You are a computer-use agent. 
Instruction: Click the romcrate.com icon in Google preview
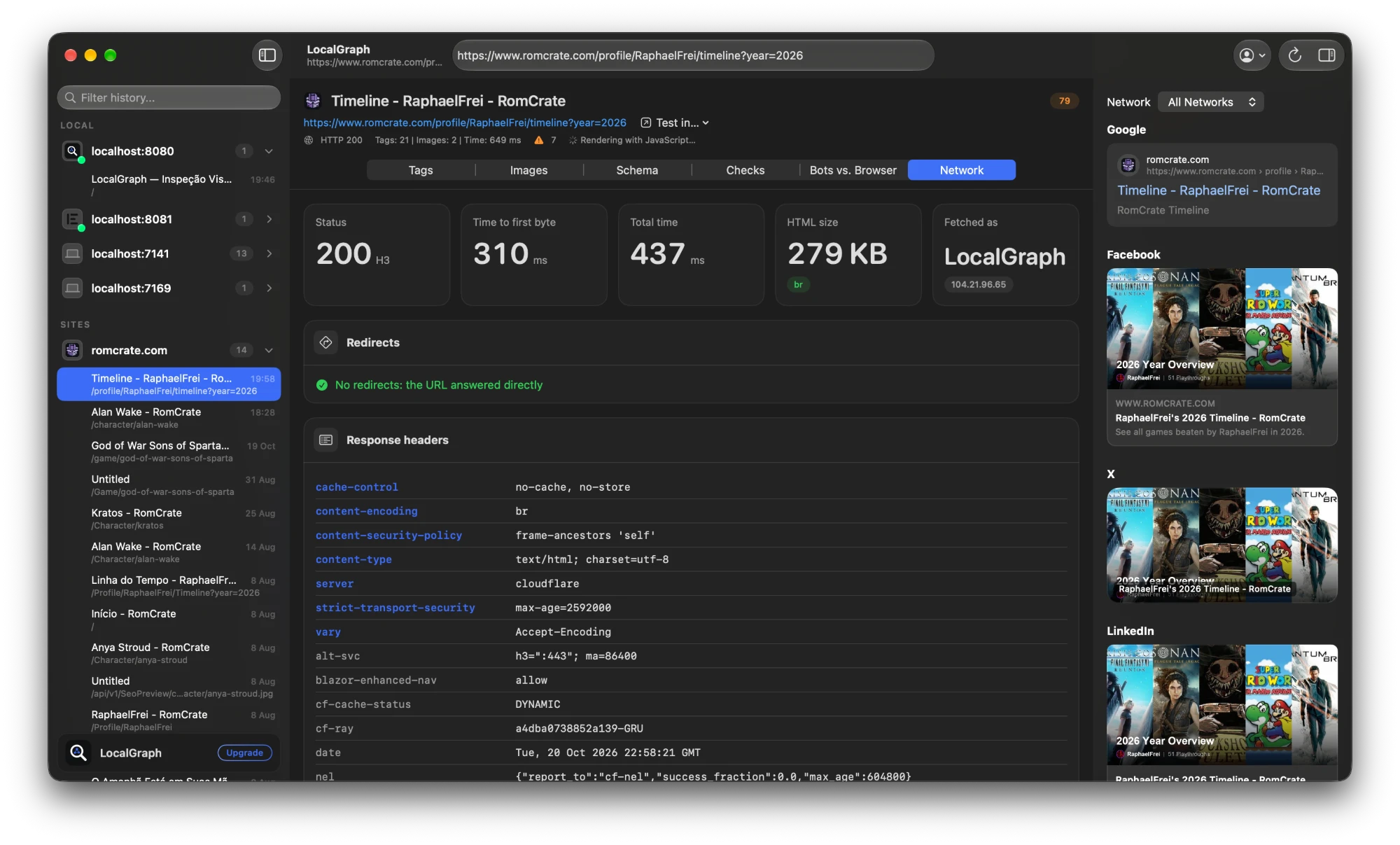(1128, 165)
